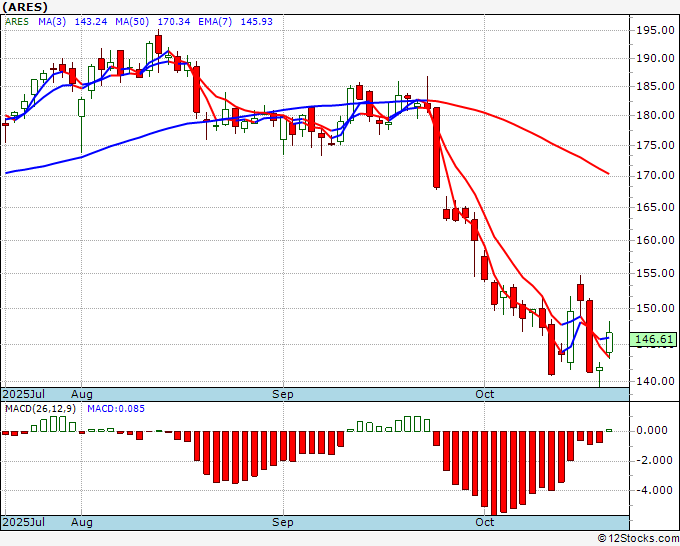Click the Sep label under MACD panel

click(283, 522)
